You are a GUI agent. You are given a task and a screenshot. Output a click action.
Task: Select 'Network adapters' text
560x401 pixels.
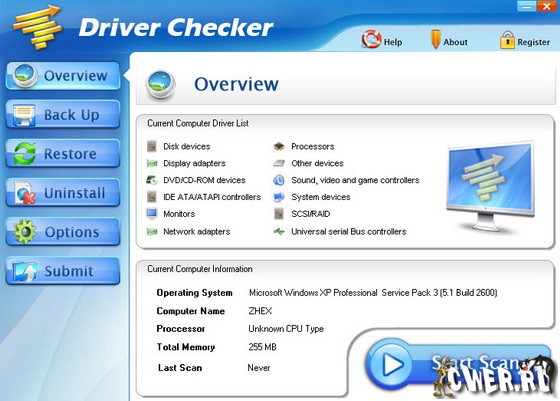click(x=196, y=231)
